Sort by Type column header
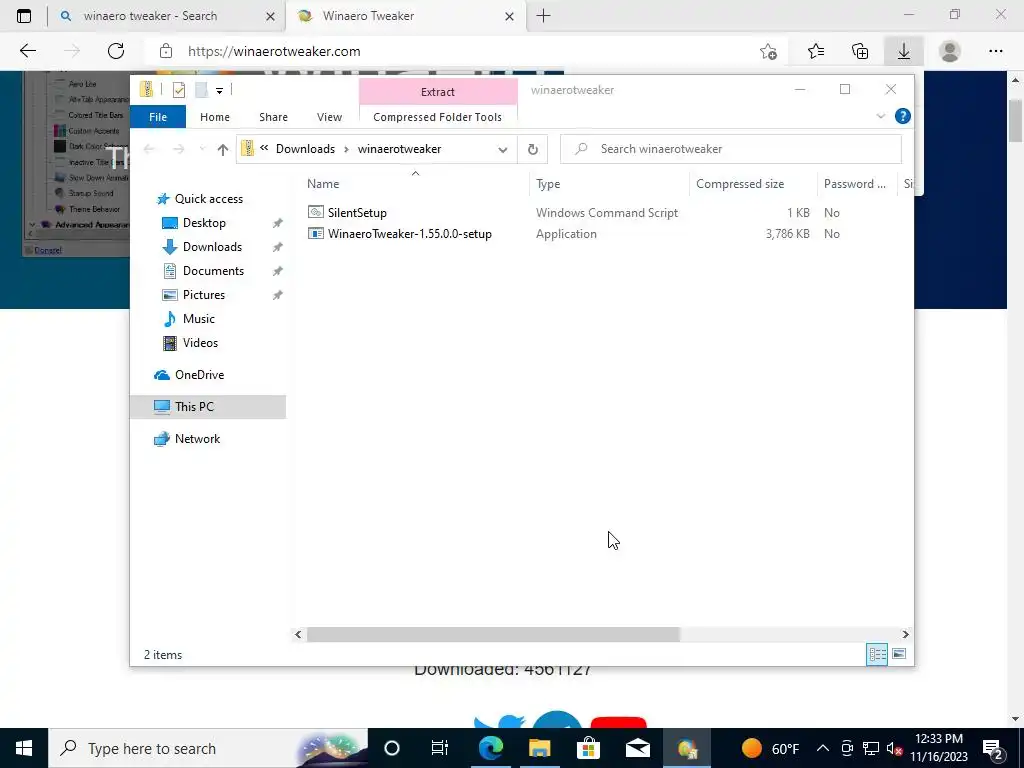The height and width of the screenshot is (768, 1024). (609, 184)
